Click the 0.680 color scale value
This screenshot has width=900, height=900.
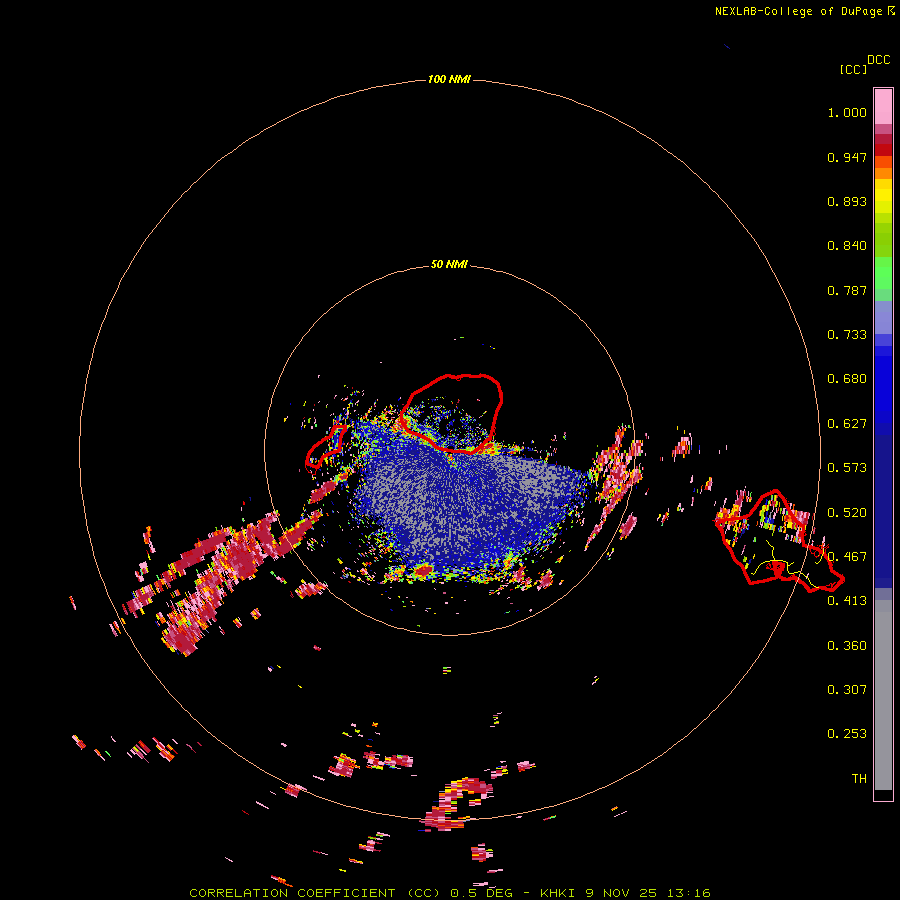click(847, 379)
